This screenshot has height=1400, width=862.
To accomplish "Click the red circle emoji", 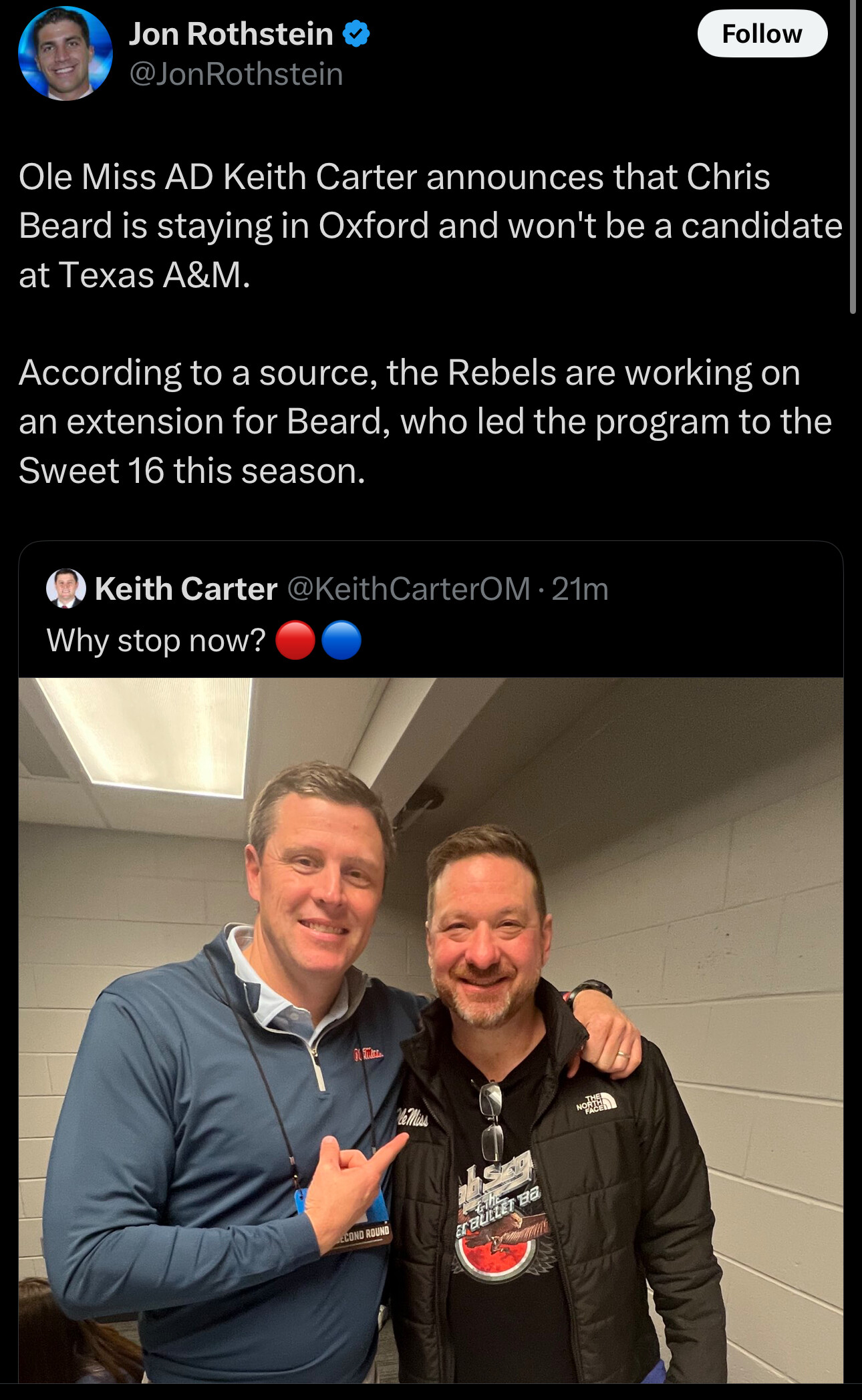I will [x=295, y=641].
